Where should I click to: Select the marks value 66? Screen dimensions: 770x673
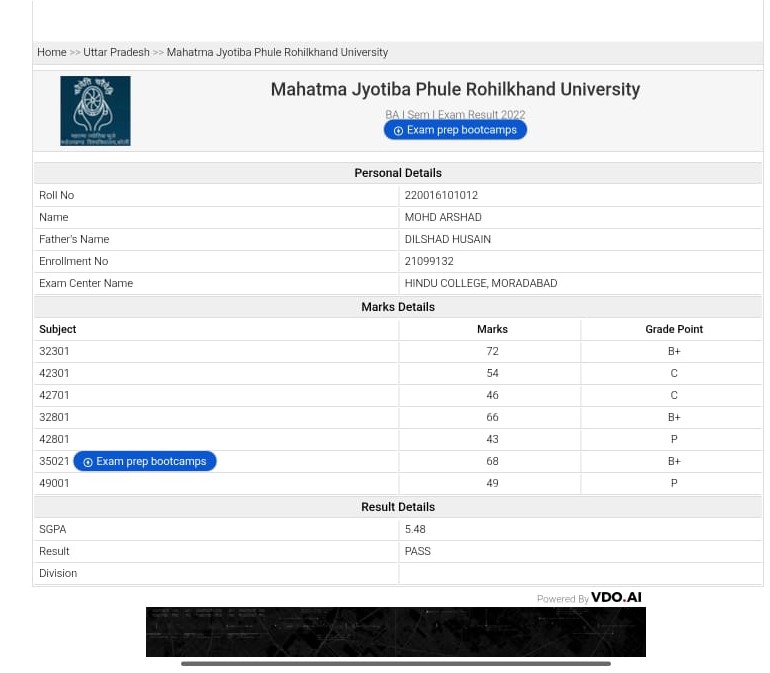pos(492,418)
